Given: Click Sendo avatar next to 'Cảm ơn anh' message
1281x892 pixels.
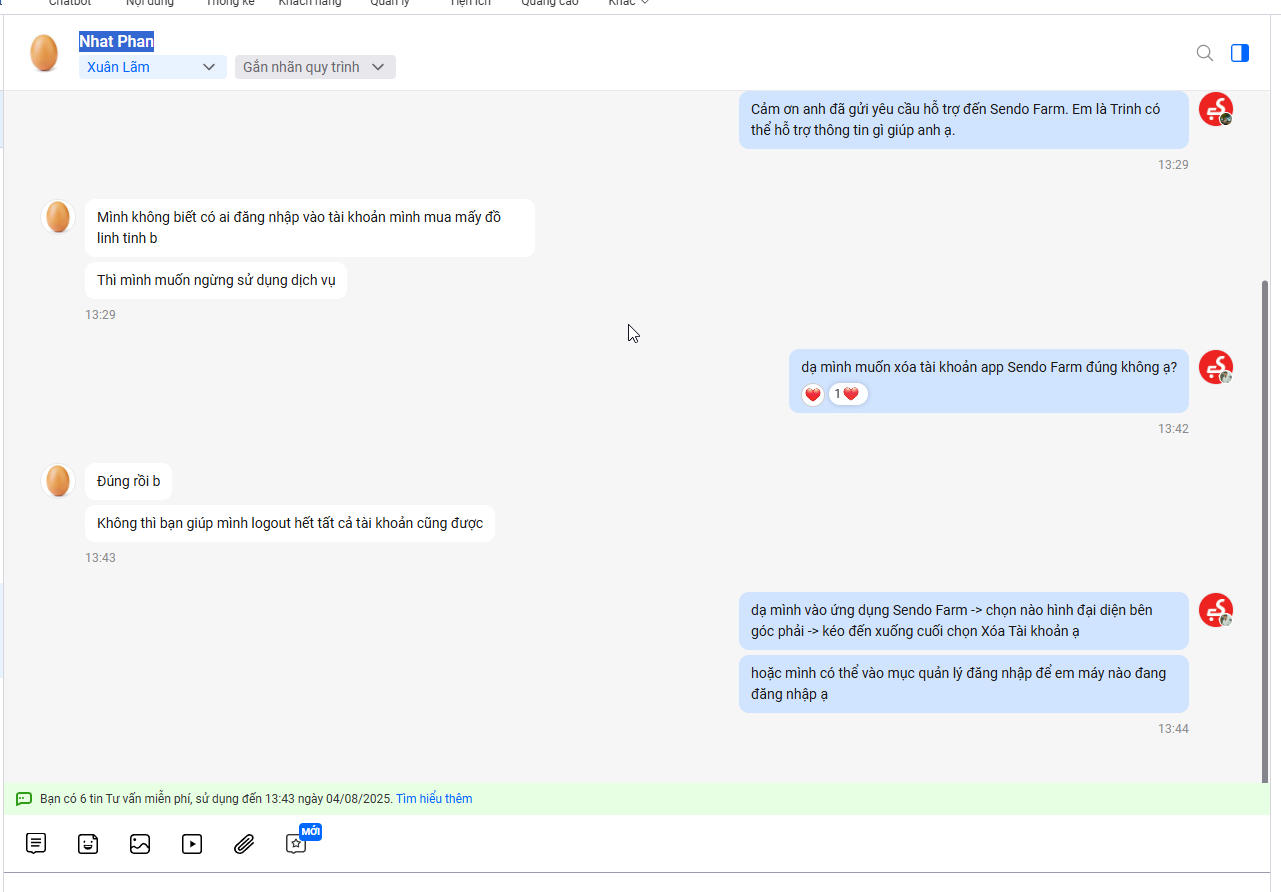Looking at the screenshot, I should 1216,109.
